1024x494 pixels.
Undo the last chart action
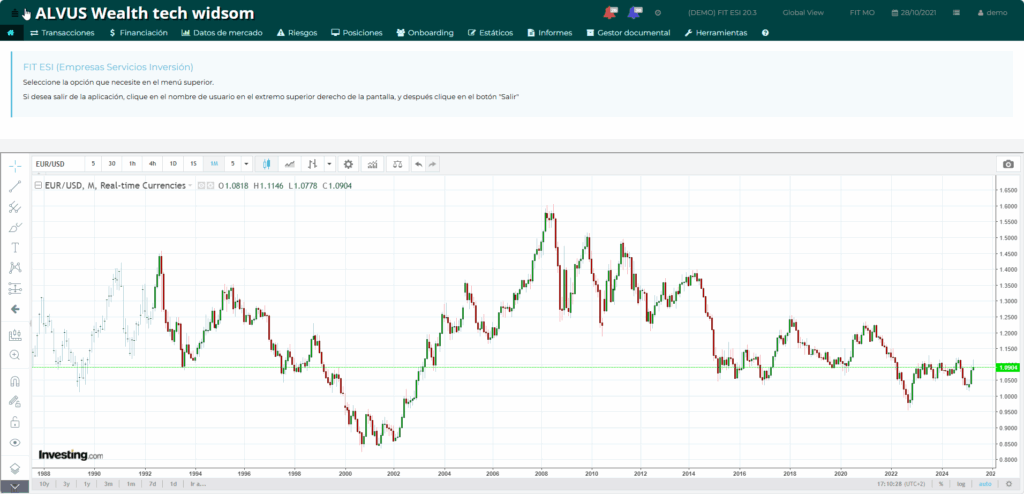pyautogui.click(x=418, y=164)
